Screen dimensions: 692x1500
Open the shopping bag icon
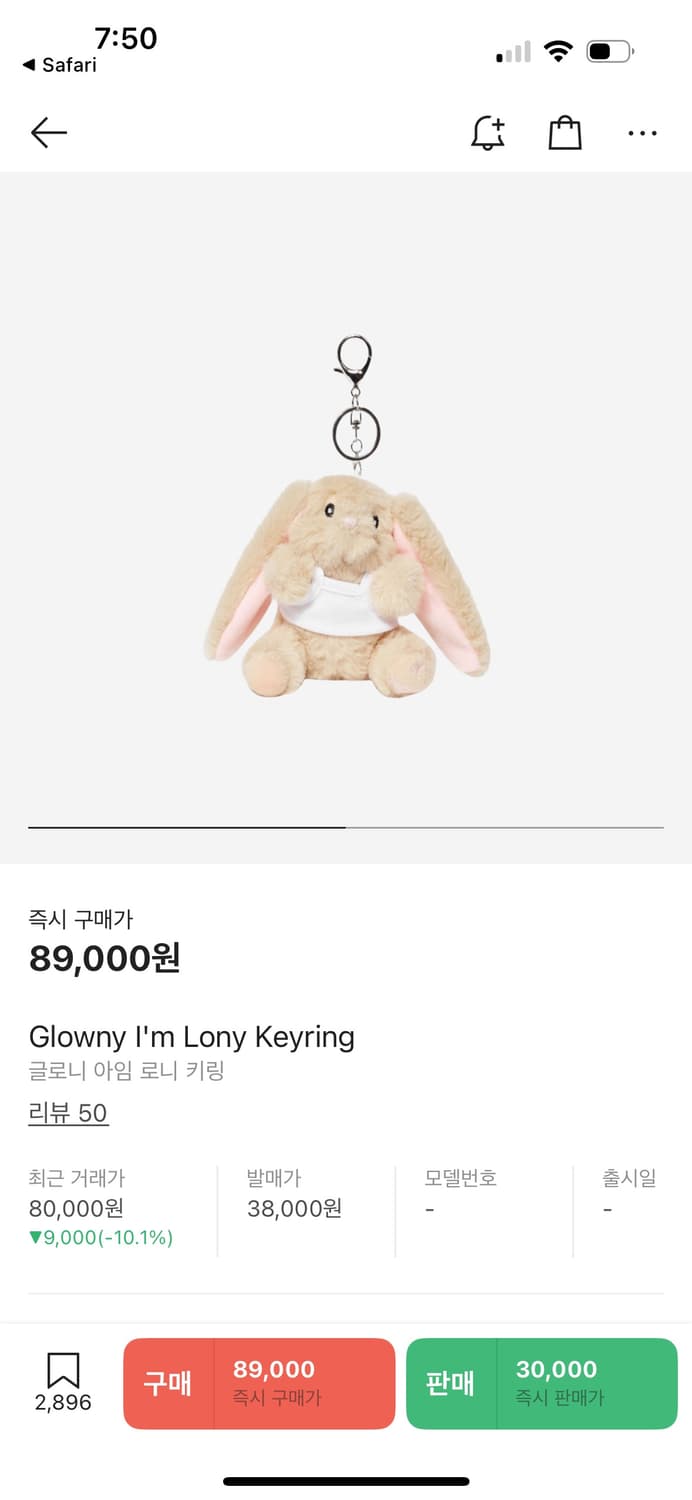(565, 133)
